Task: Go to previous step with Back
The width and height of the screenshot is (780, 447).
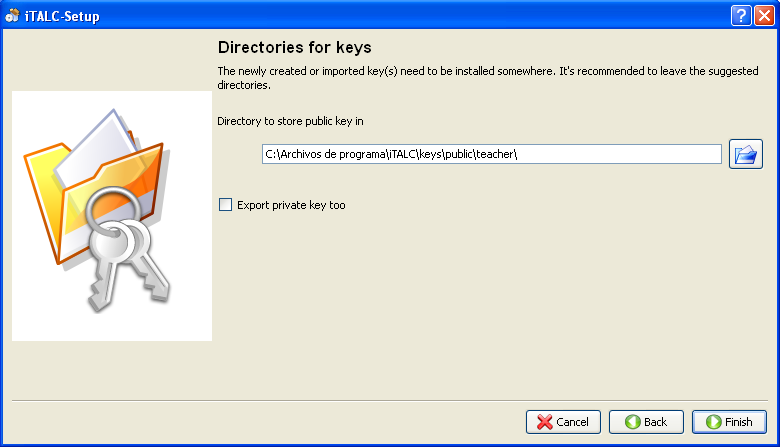Action: click(x=646, y=422)
